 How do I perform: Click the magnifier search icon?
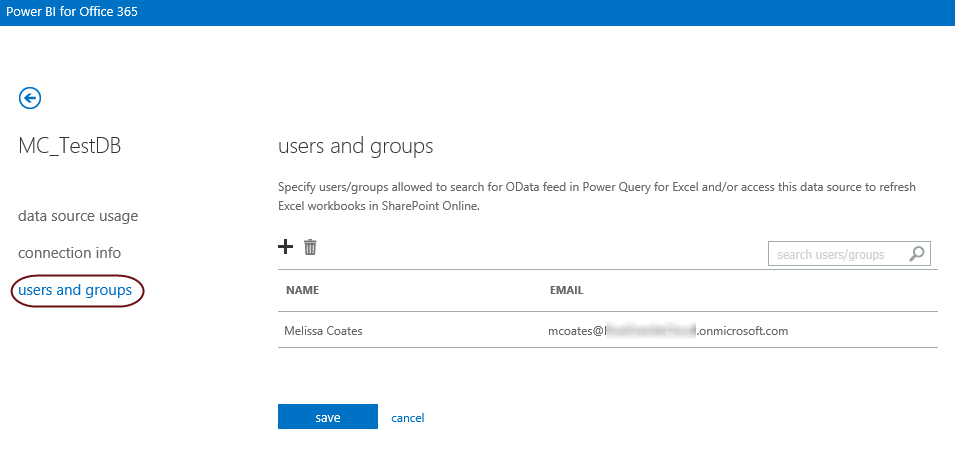click(917, 254)
